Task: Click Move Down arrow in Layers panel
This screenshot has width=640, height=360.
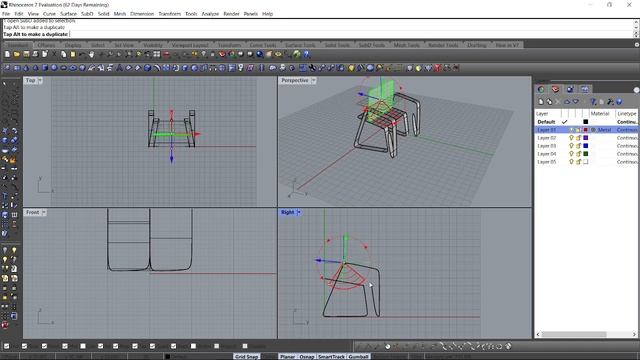Action: [576, 102]
